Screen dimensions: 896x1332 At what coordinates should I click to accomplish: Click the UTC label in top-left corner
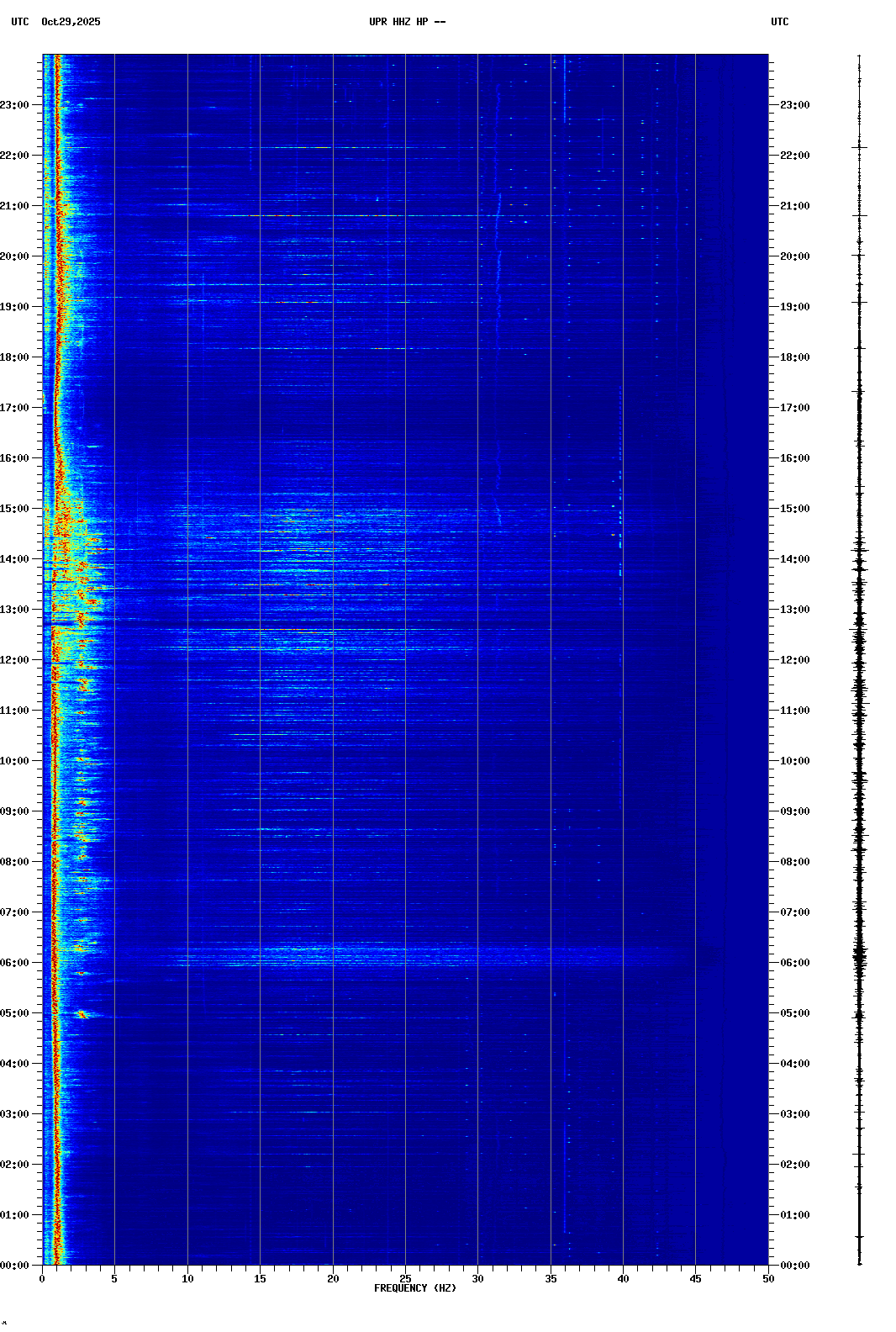click(x=20, y=22)
